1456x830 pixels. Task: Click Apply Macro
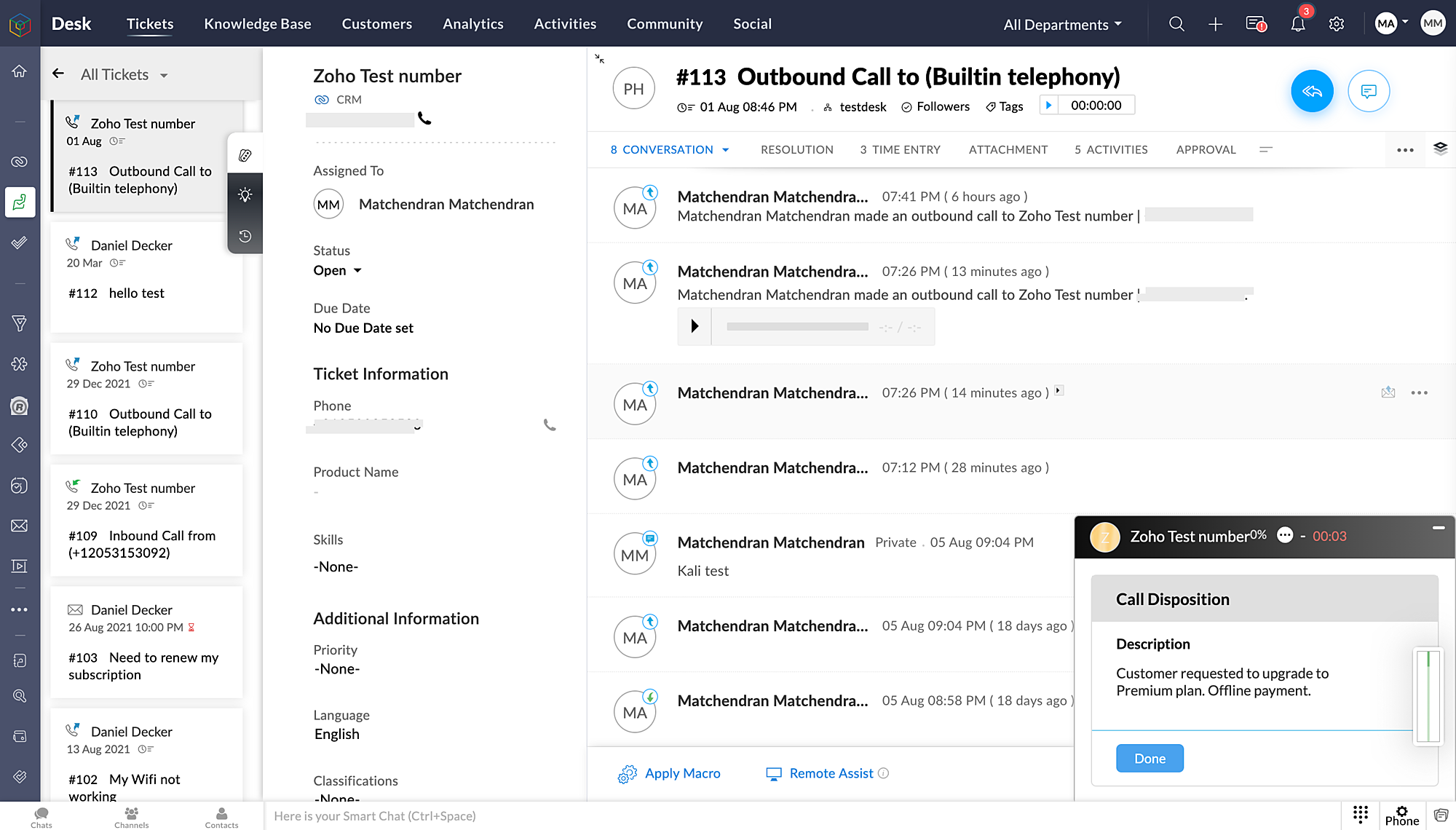point(669,773)
